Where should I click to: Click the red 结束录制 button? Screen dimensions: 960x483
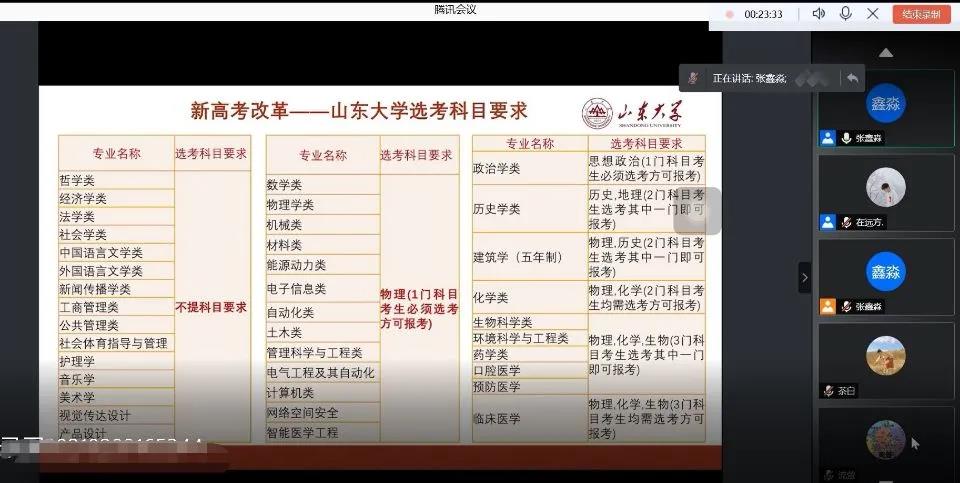point(921,14)
